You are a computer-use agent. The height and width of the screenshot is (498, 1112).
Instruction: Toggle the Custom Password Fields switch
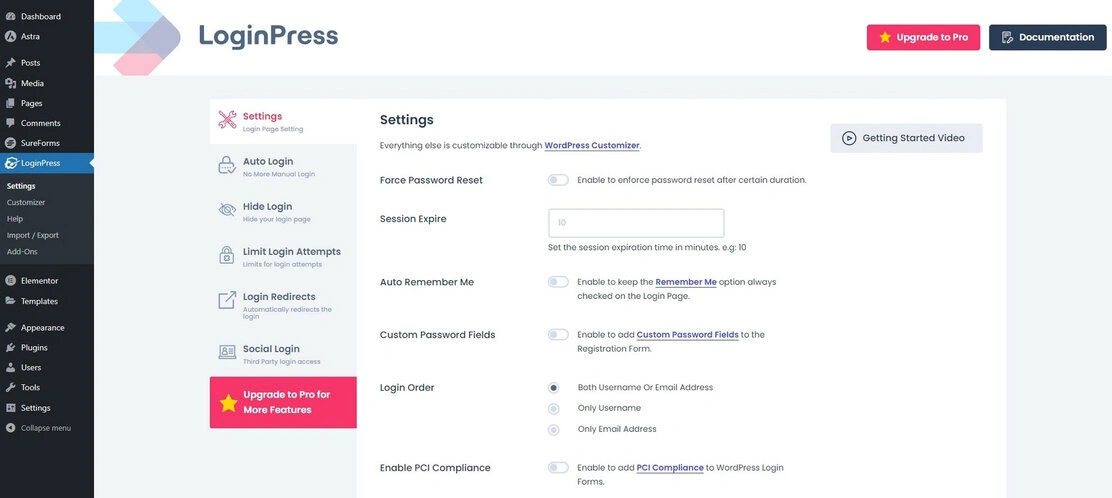(558, 335)
